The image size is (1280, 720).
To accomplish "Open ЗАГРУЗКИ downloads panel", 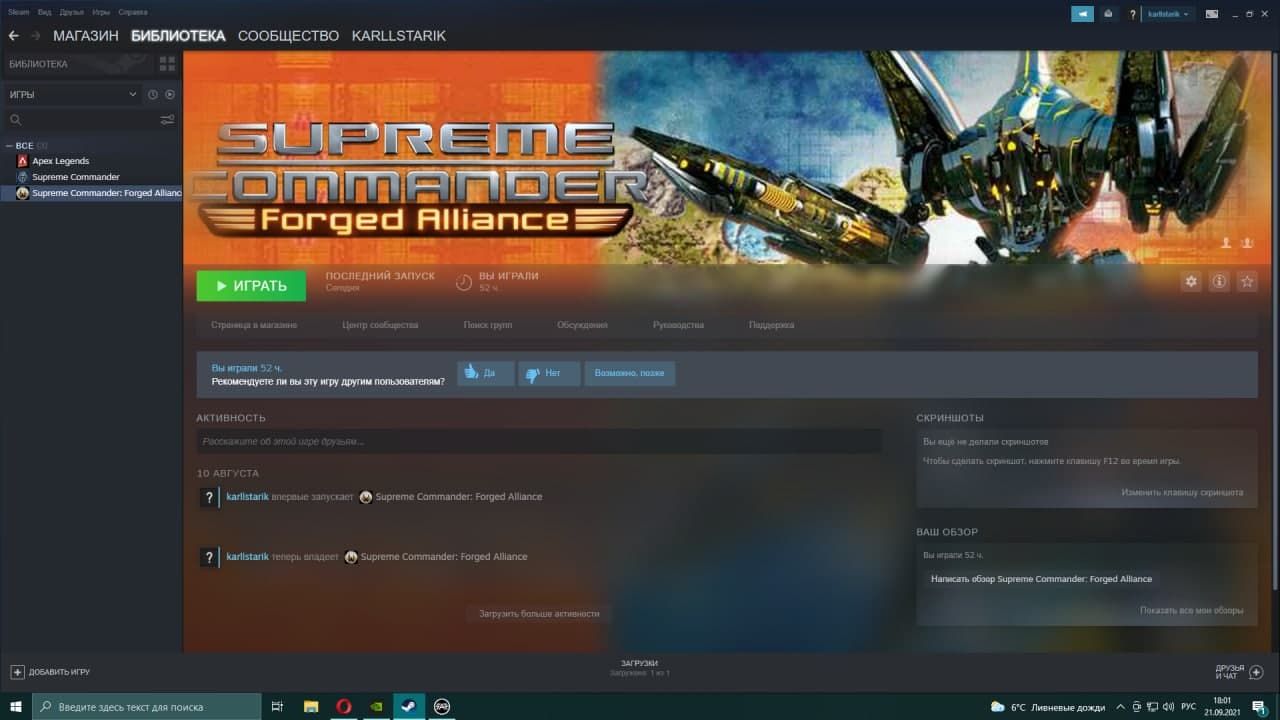I will click(x=639, y=668).
